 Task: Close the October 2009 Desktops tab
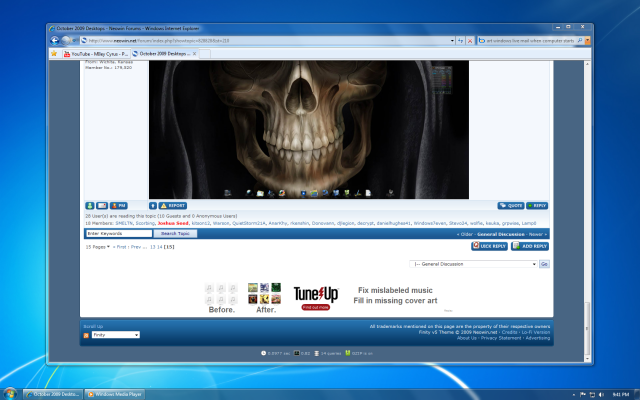pyautogui.click(x=195, y=53)
